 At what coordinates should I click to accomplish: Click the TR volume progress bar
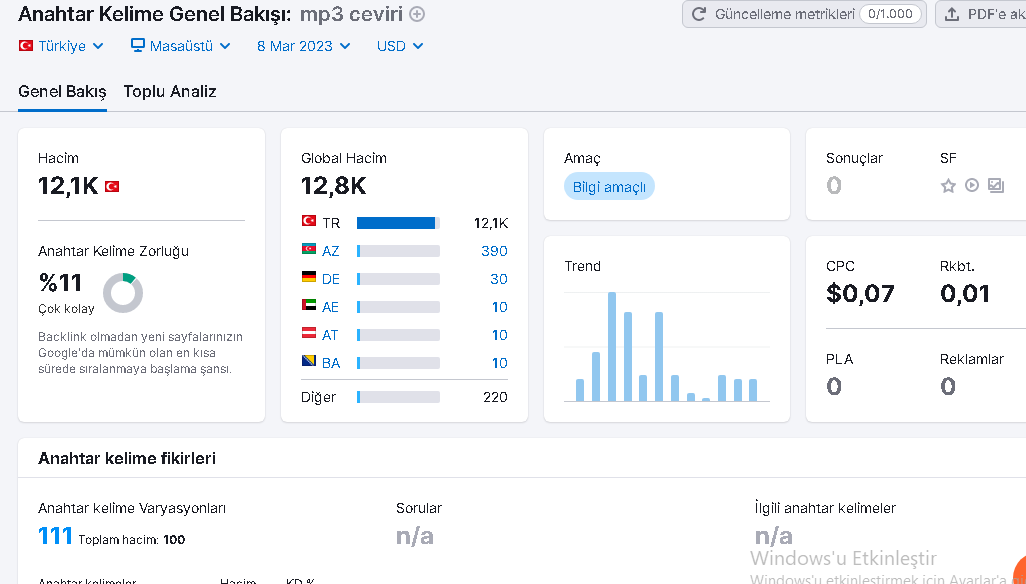398,223
